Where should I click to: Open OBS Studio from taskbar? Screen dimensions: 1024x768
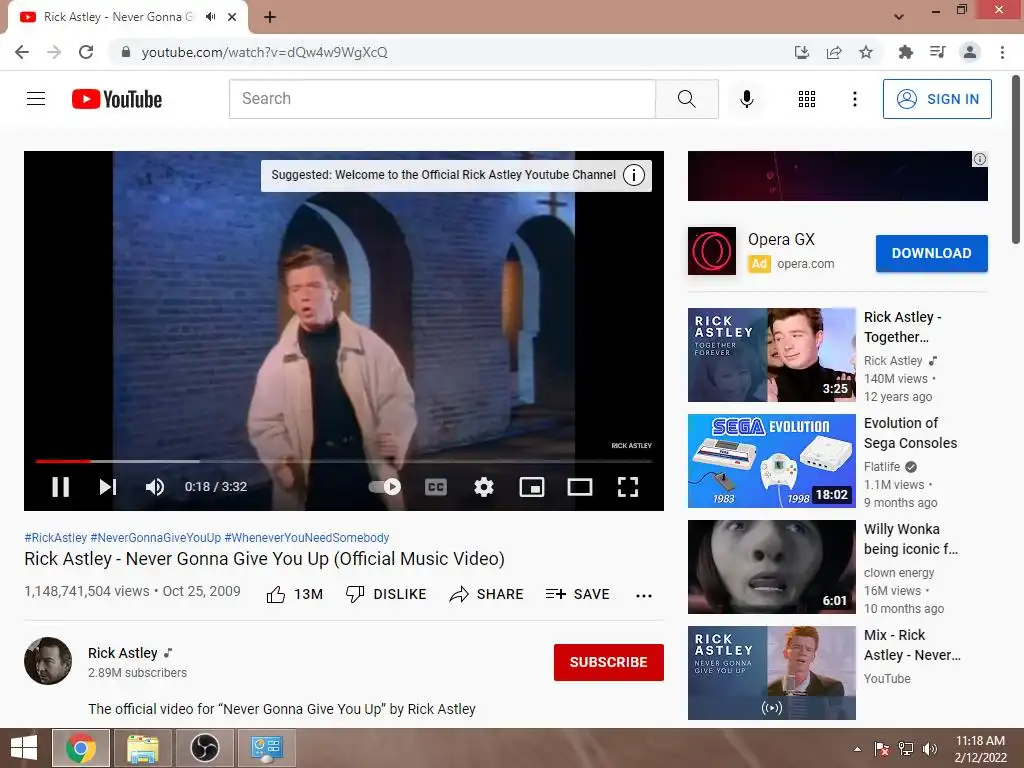point(204,748)
